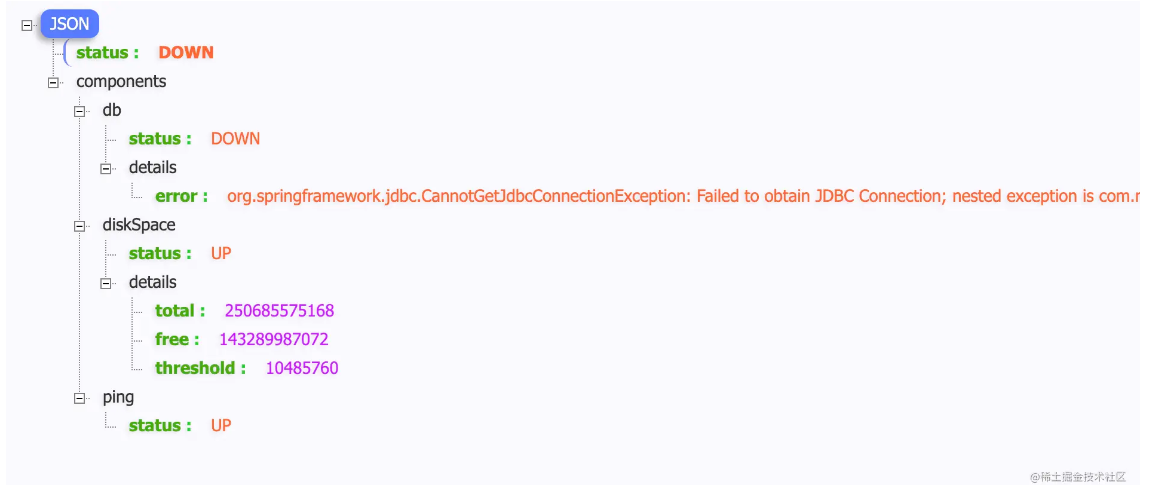Viewport: 1150px width, 485px height.
Task: Select the free value 143289987072
Action: point(274,339)
